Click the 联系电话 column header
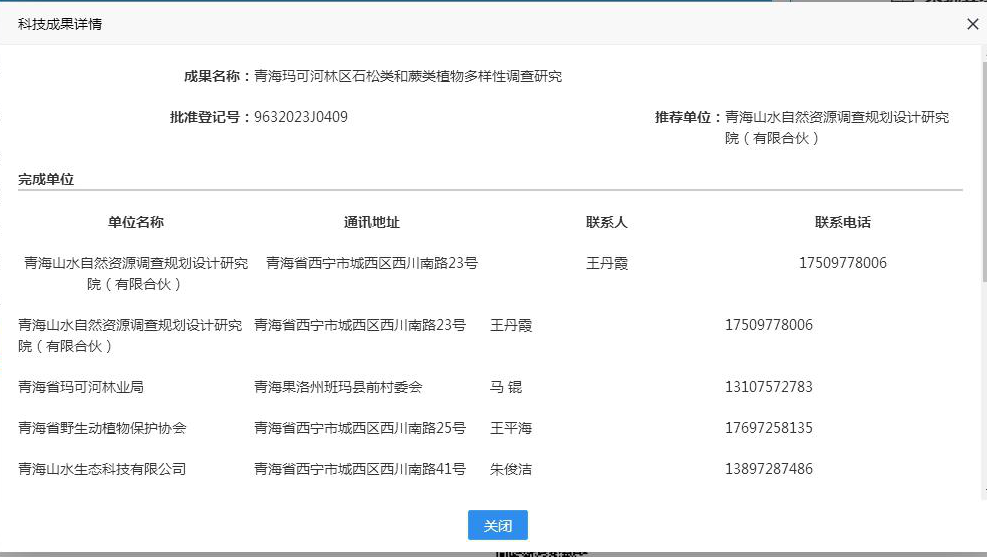 842,222
